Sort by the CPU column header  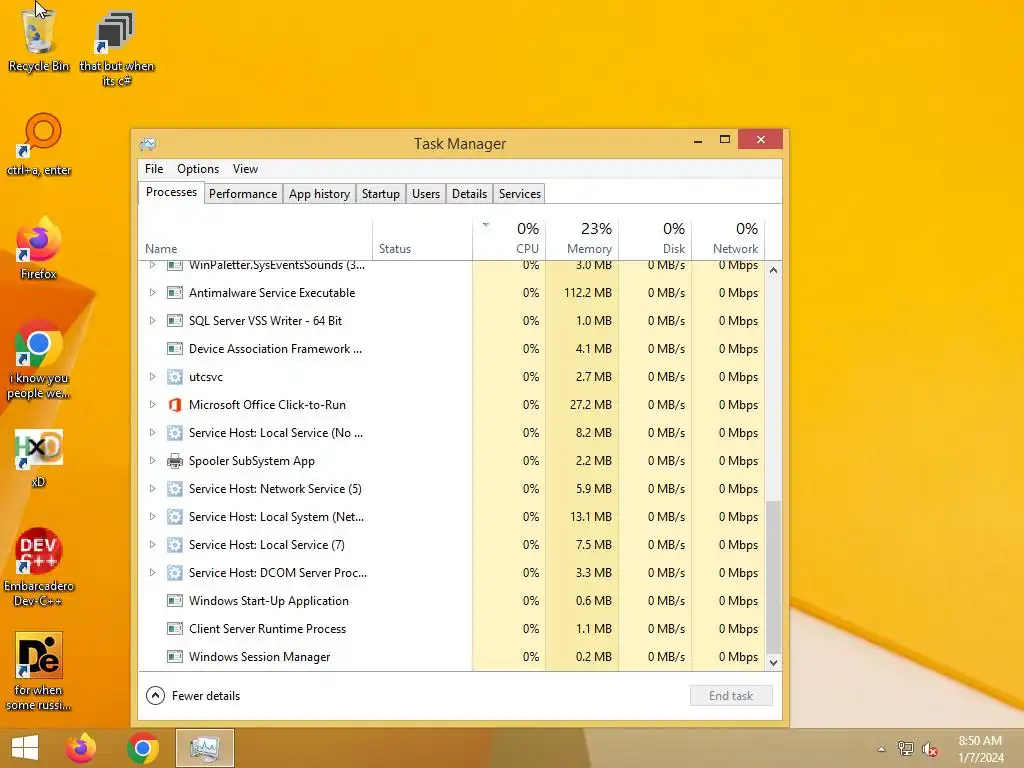coord(509,239)
